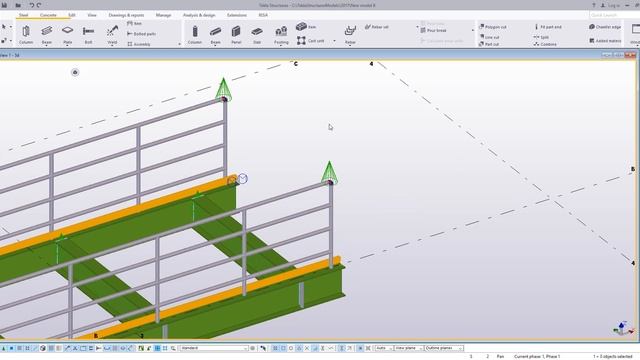640x360 pixels.
Task: Expand the Weld dropdown arrow
Action: tap(112, 45)
